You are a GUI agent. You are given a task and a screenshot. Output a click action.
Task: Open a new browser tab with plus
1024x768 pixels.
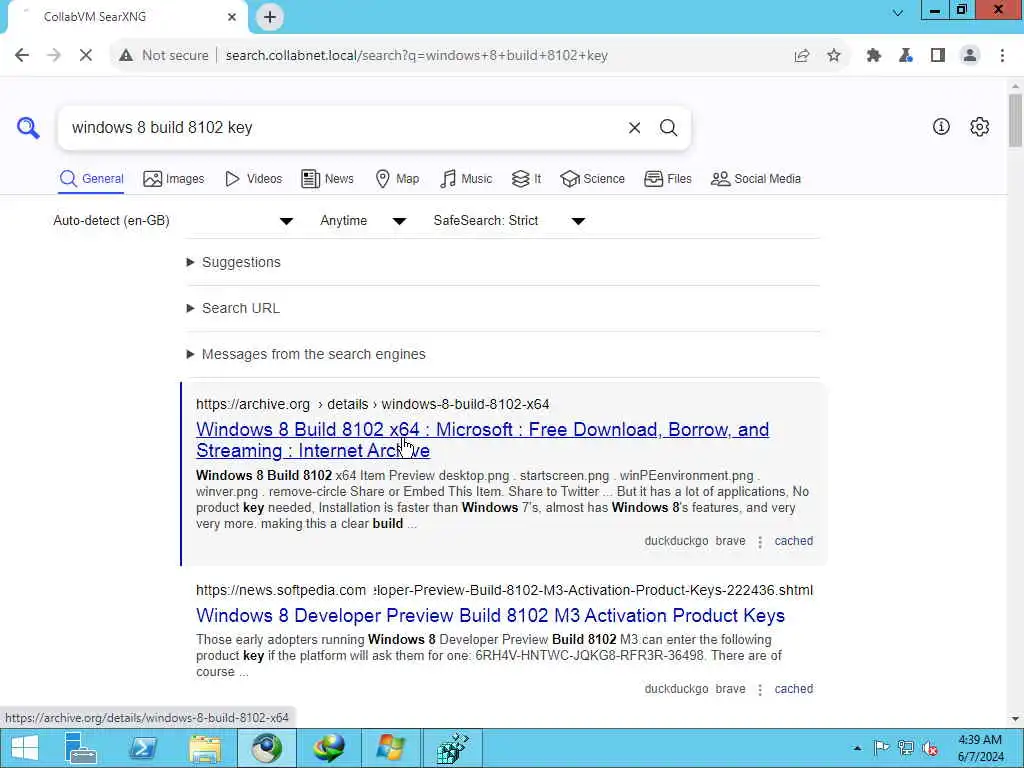coord(270,17)
